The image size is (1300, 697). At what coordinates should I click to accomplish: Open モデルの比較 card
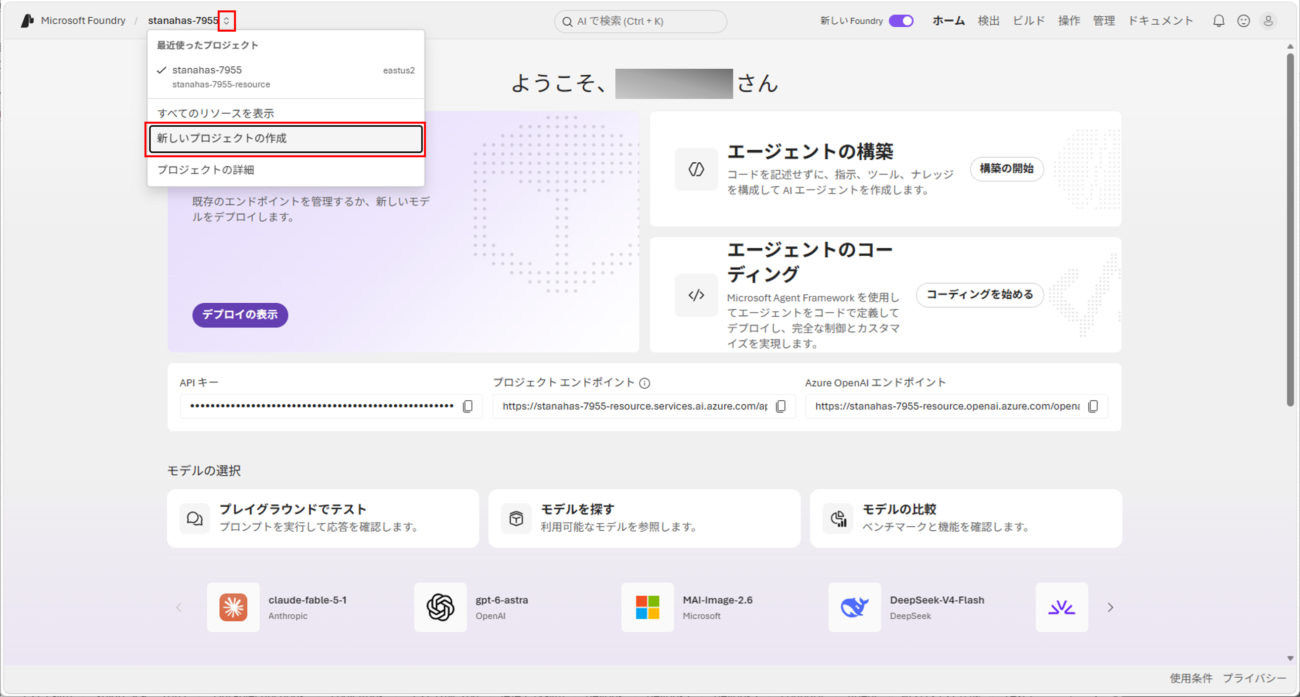[966, 518]
